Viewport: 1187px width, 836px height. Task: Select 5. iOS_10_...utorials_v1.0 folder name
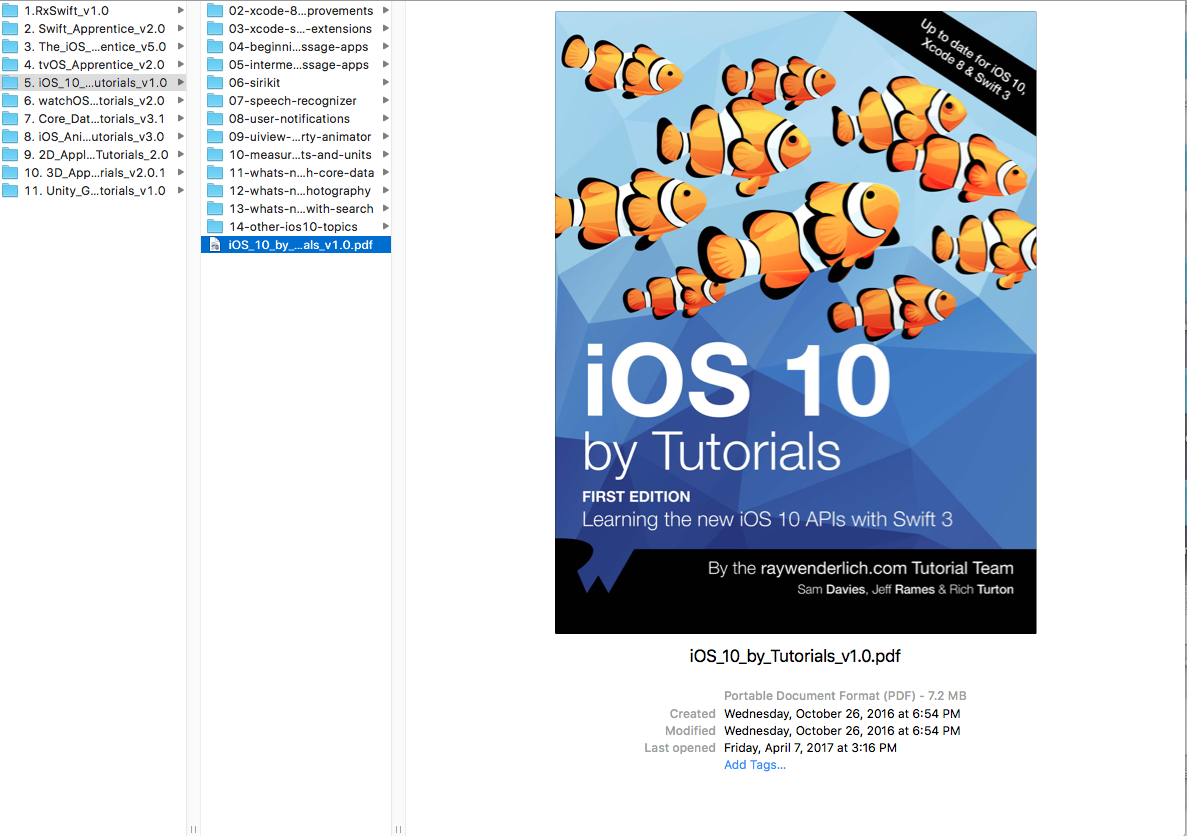tap(95, 83)
